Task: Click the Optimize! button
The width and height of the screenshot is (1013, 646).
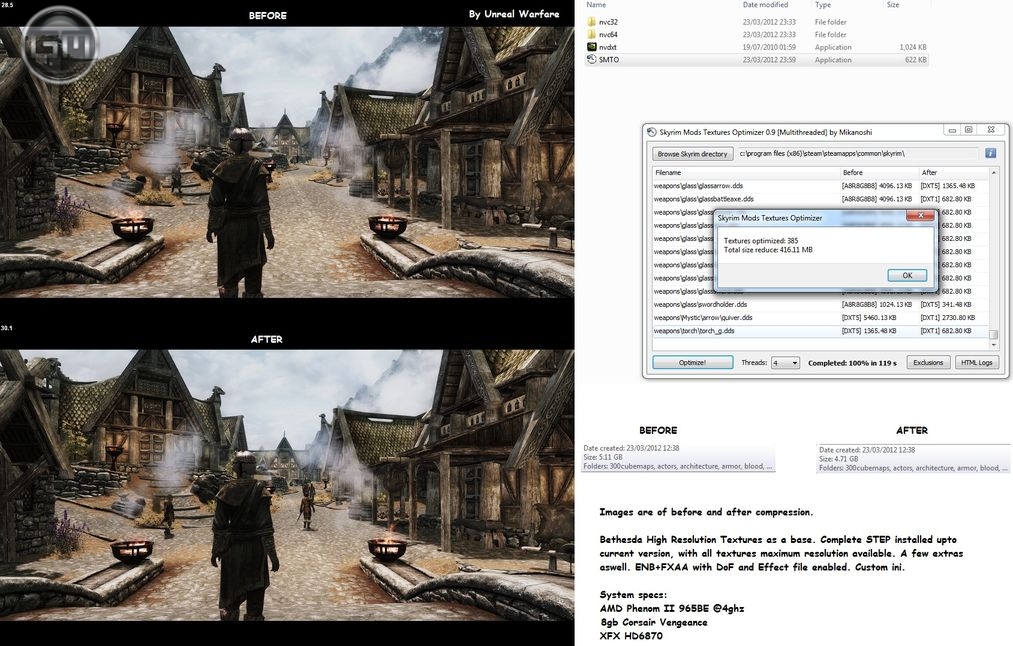Action: coord(692,363)
